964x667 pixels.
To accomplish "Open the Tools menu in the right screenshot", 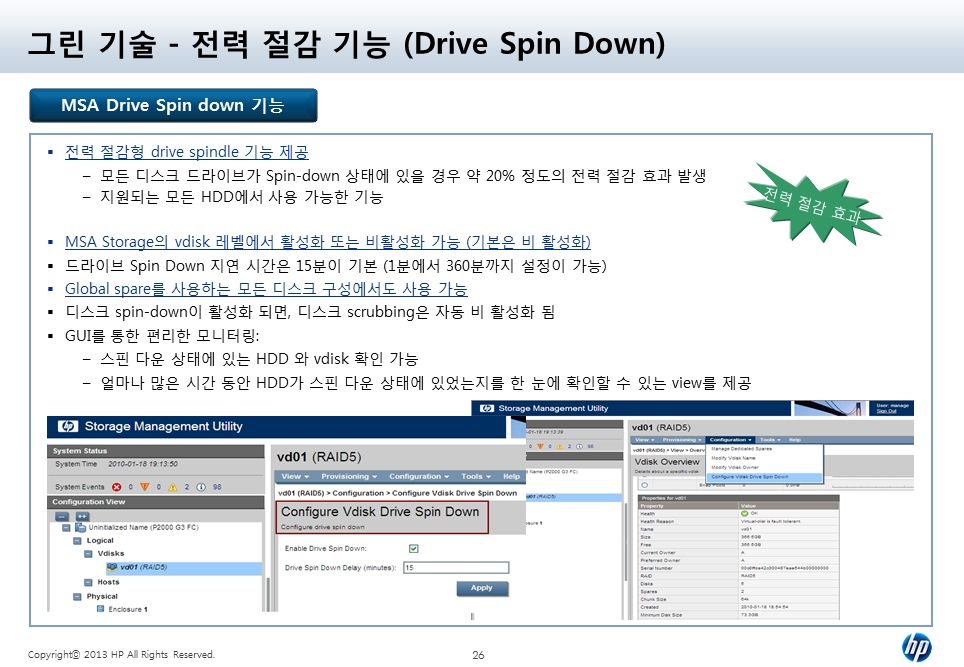I will pyautogui.click(x=770, y=440).
